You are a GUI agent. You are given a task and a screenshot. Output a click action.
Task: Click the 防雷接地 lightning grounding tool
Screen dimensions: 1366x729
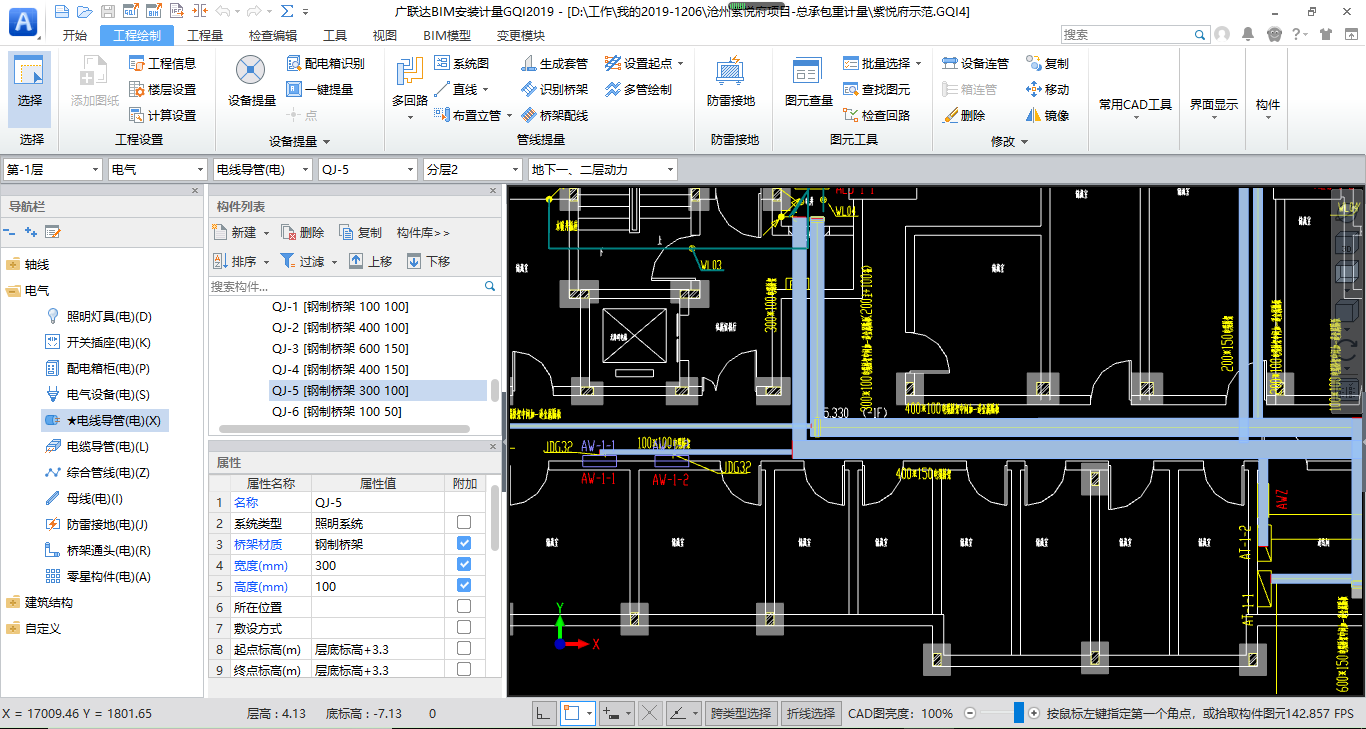(731, 82)
